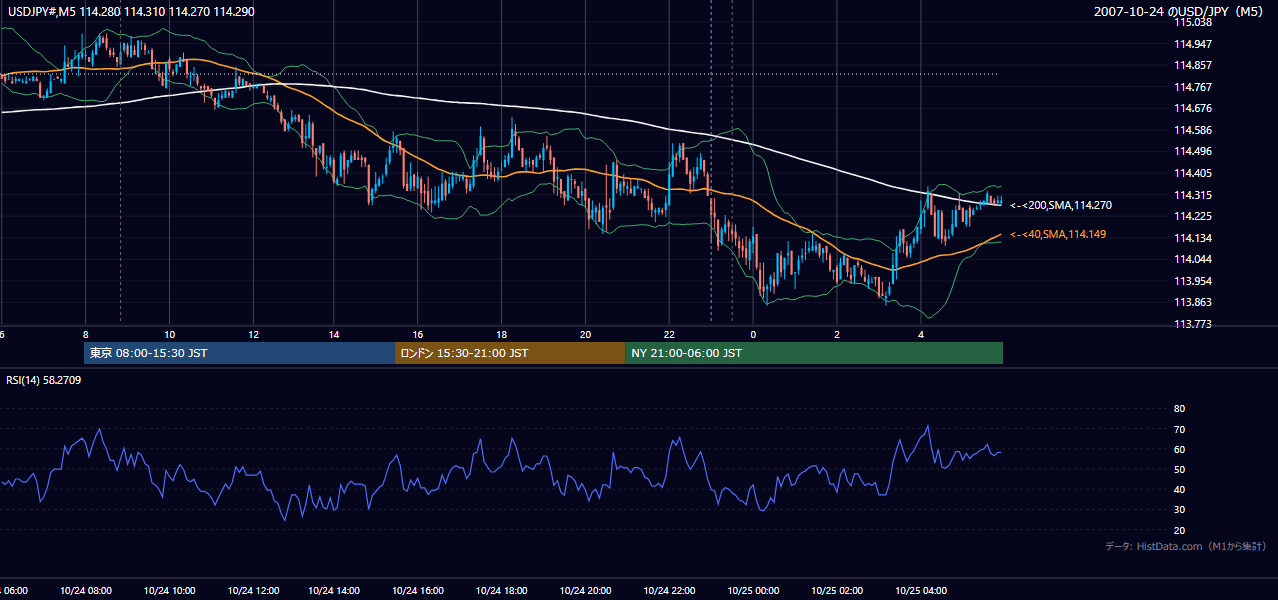
Task: Click hour tick 2 on chart axis
Action: pyautogui.click(x=837, y=335)
